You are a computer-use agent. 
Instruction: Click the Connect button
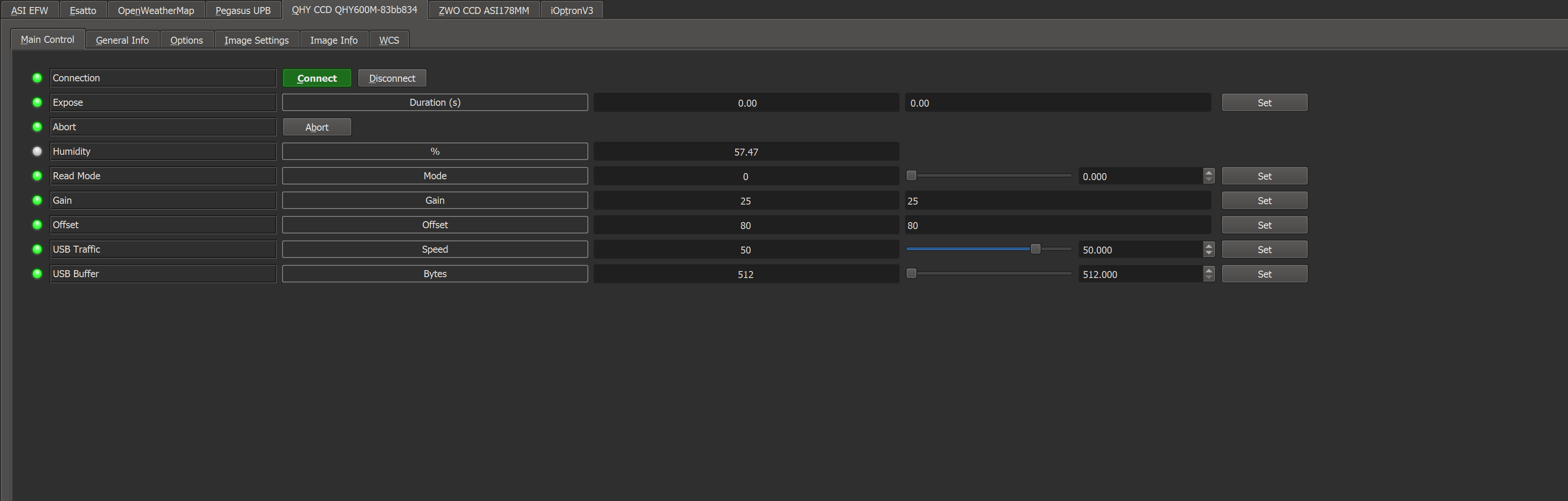pos(317,77)
